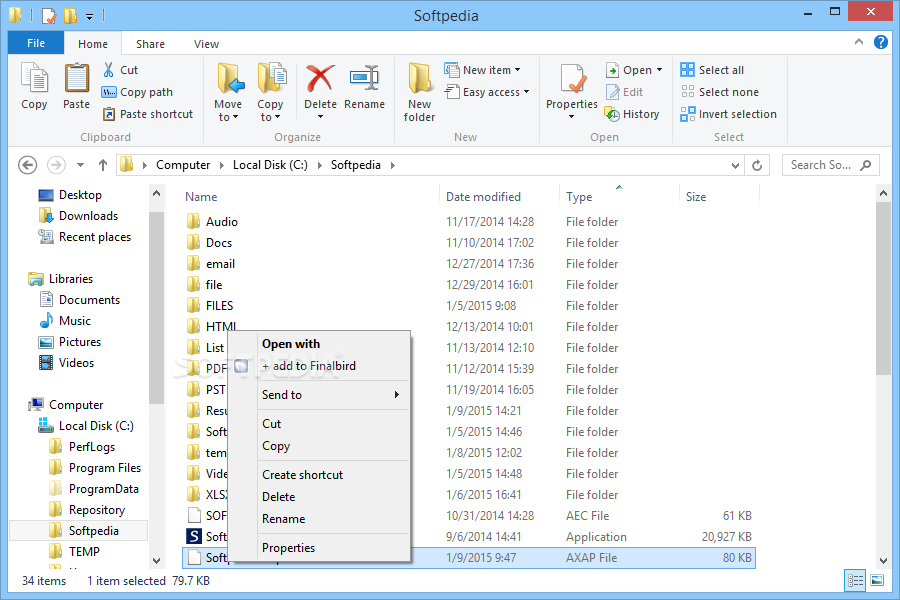The image size is (900, 600).
Task: Click Local Disk (C:) breadcrumb
Action: point(270,165)
